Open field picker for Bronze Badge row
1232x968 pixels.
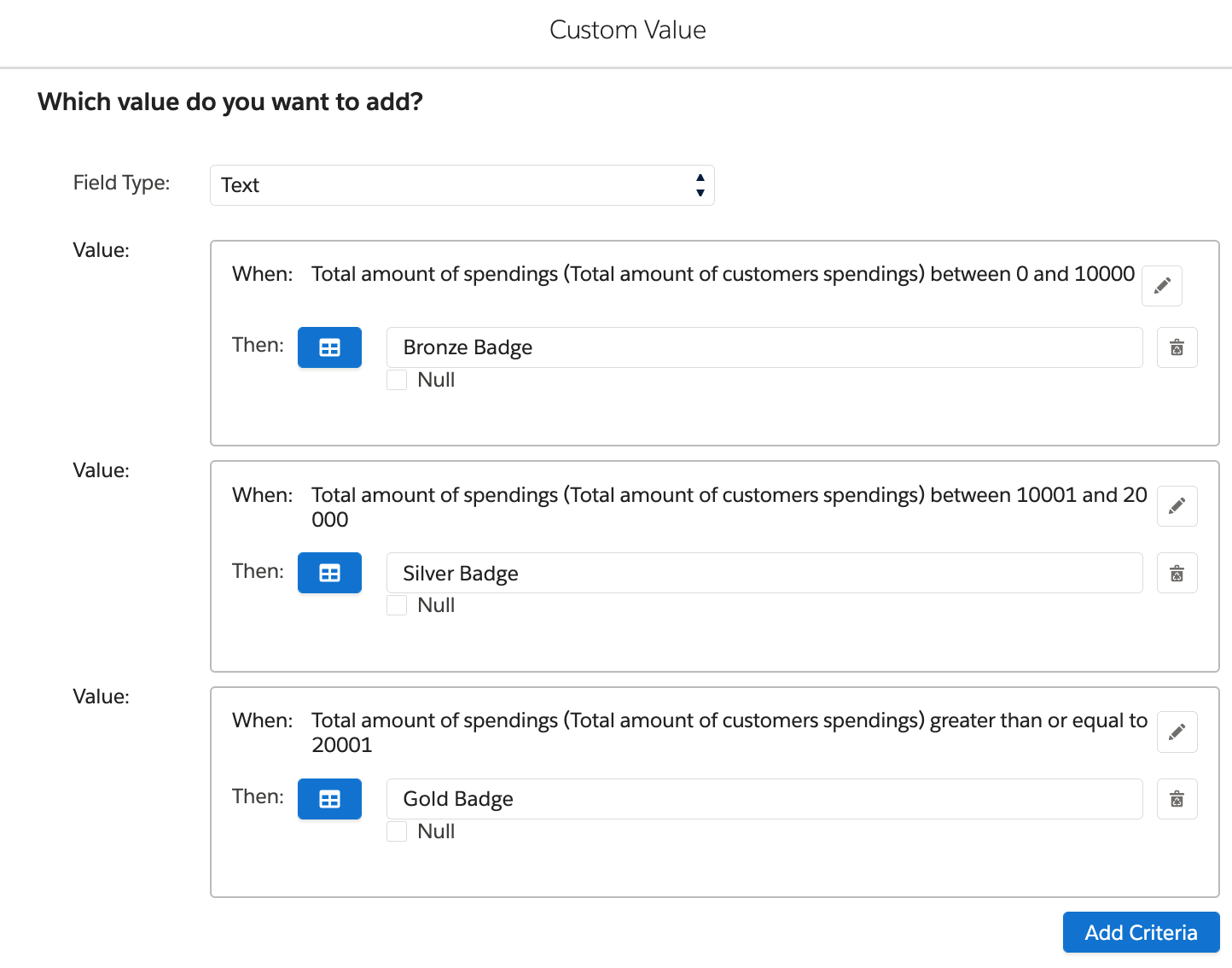329,347
